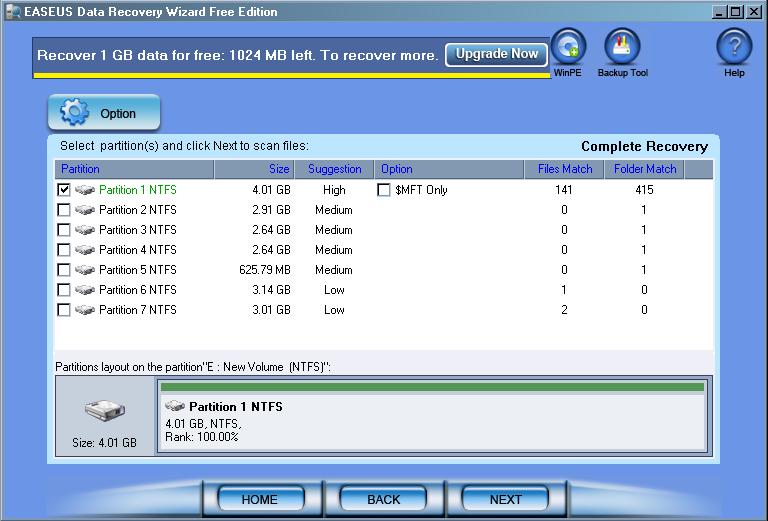The image size is (768, 521).
Task: Click the Size: 4.01 GB label
Action: 104,443
